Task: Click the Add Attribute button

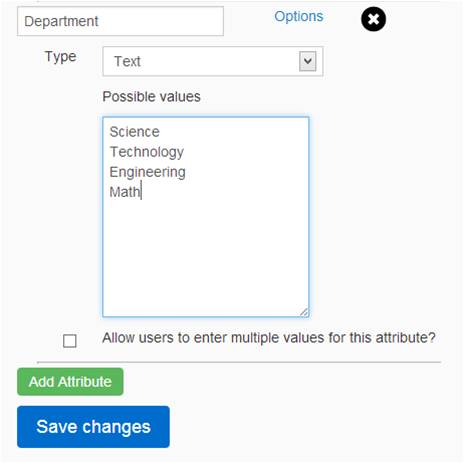Action: pos(70,382)
